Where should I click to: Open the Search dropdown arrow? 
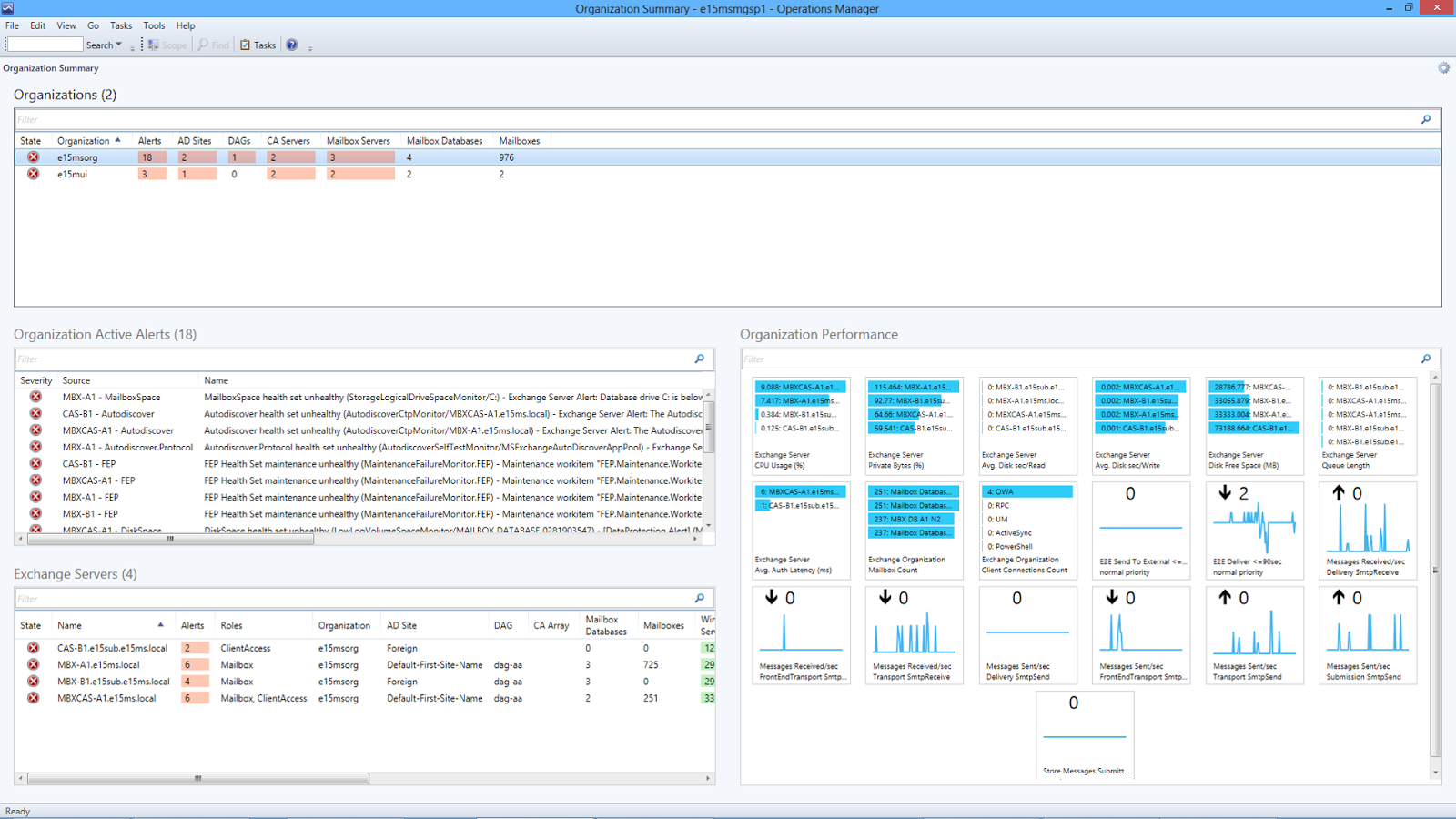tap(118, 45)
